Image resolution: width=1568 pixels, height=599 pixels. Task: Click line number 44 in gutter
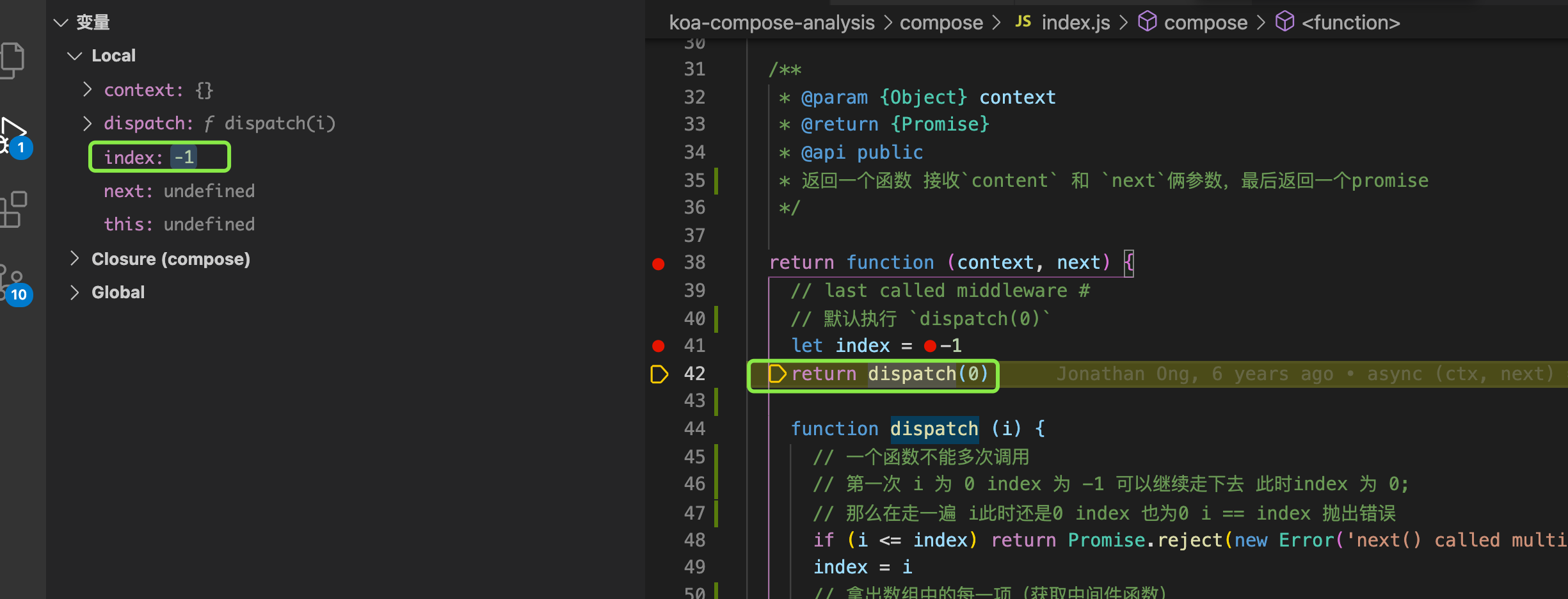pyautogui.click(x=694, y=428)
